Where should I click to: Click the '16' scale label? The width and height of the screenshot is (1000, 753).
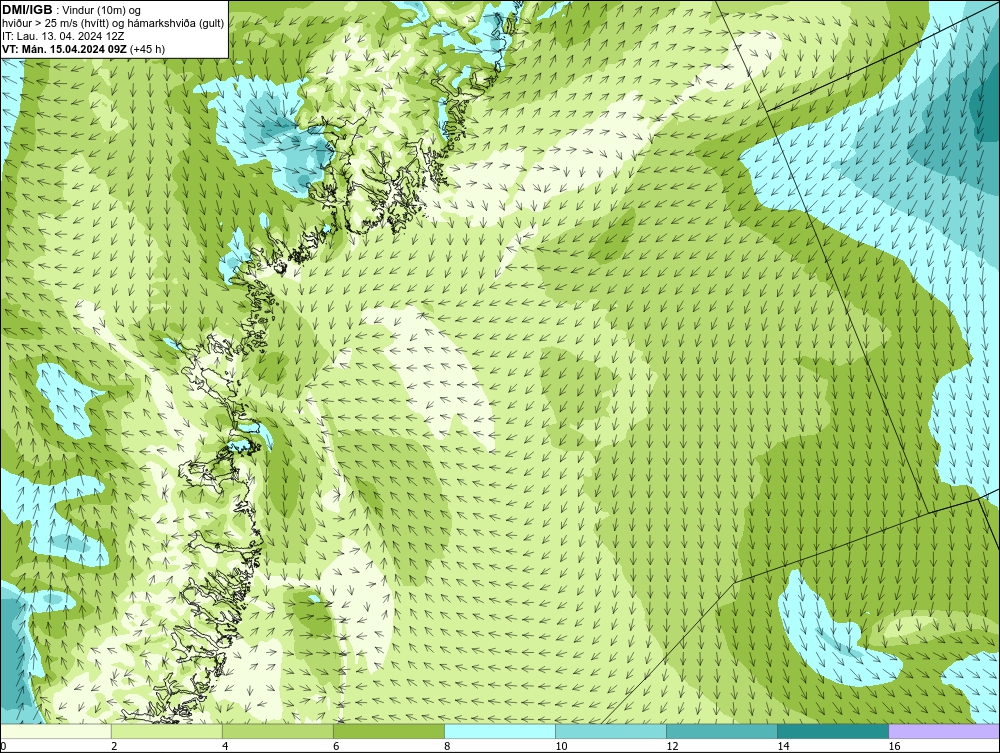click(893, 746)
